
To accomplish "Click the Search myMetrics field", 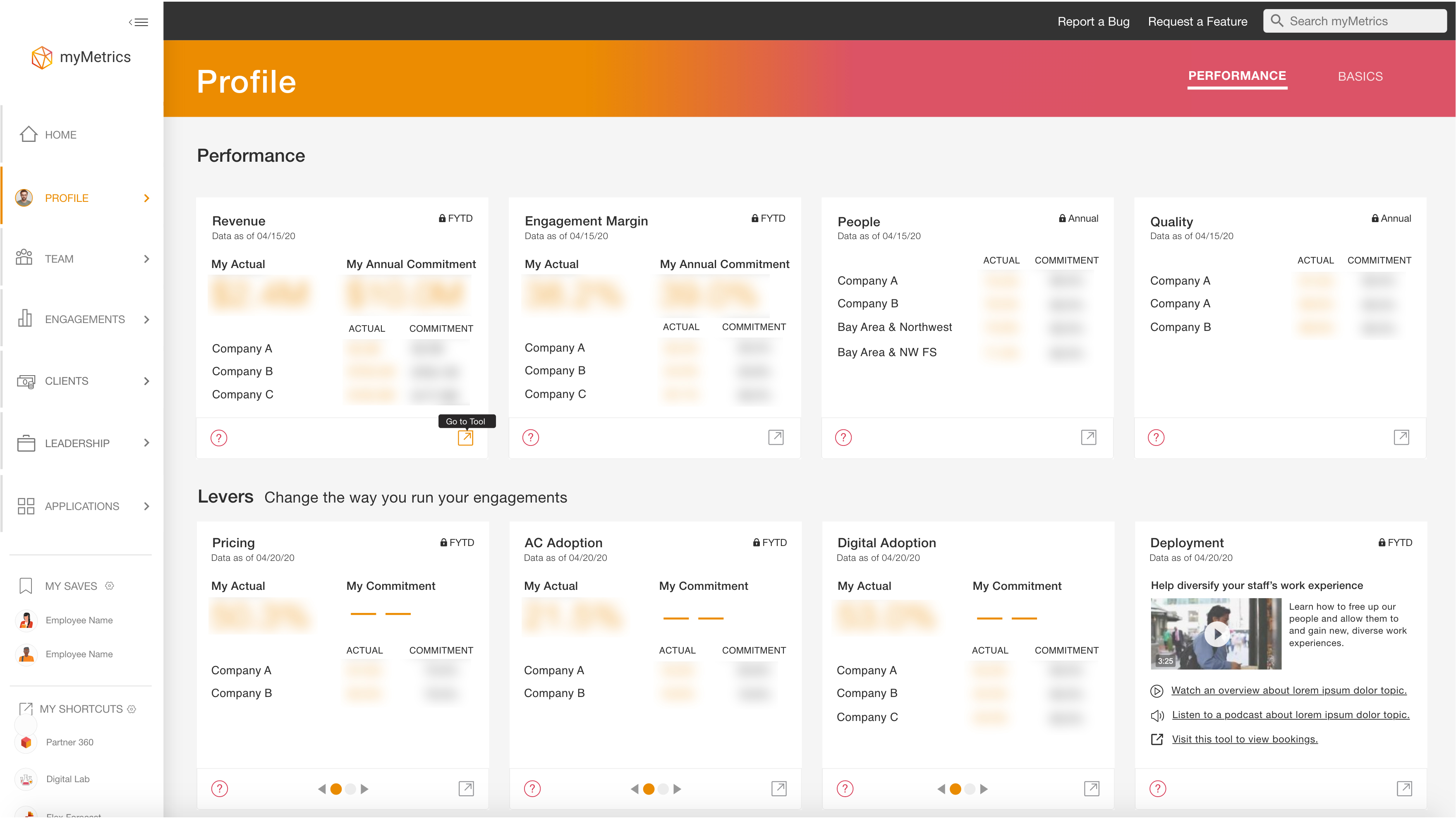I will pos(1355,22).
